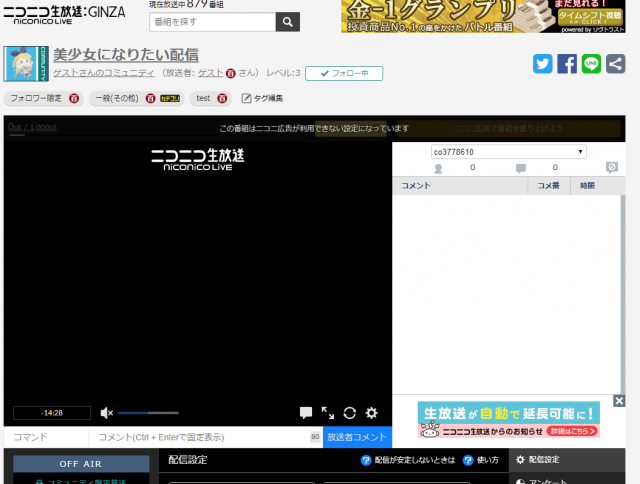Focus the 番組を探す search field
The width and height of the screenshot is (640, 484).
click(213, 22)
